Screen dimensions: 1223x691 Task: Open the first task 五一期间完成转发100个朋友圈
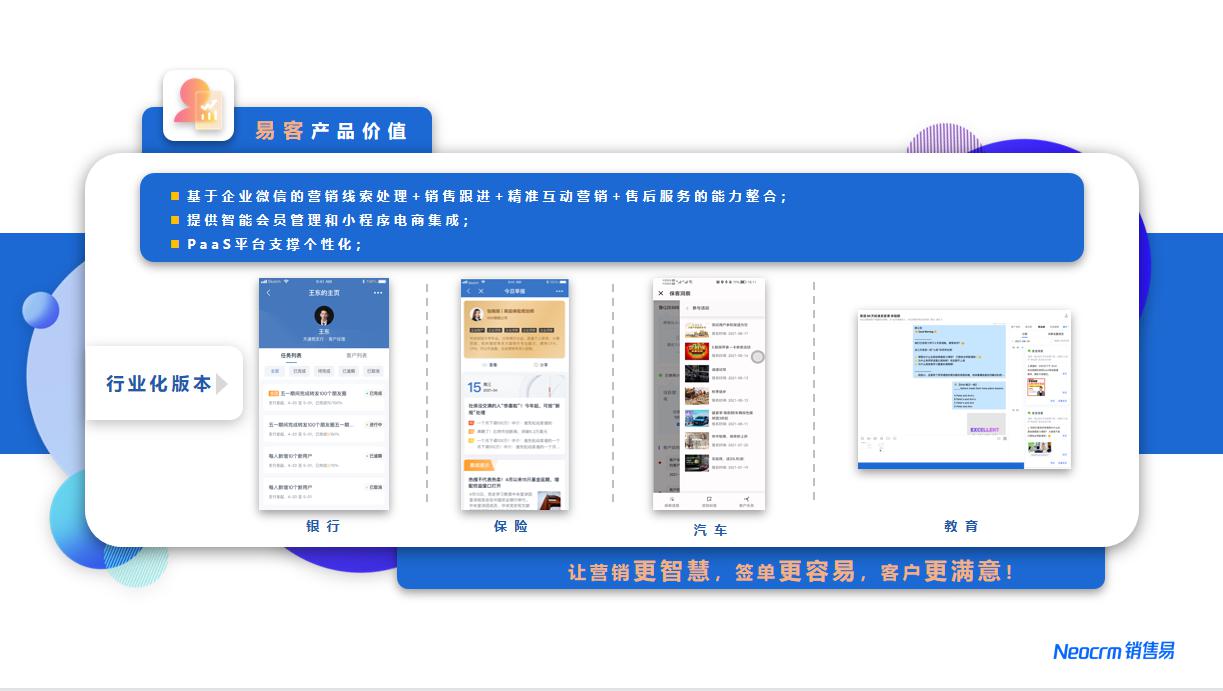[x=324, y=398]
